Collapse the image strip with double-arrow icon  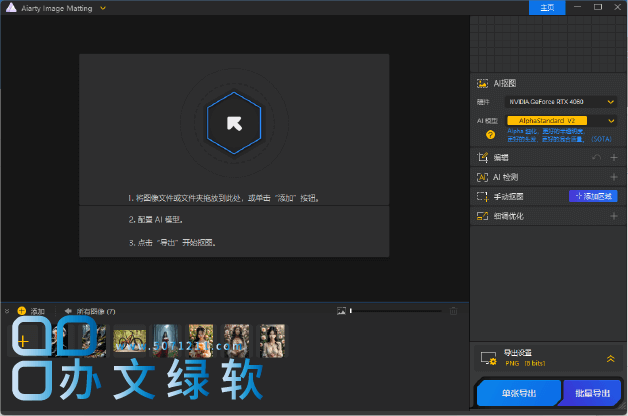pyautogui.click(x=7, y=311)
